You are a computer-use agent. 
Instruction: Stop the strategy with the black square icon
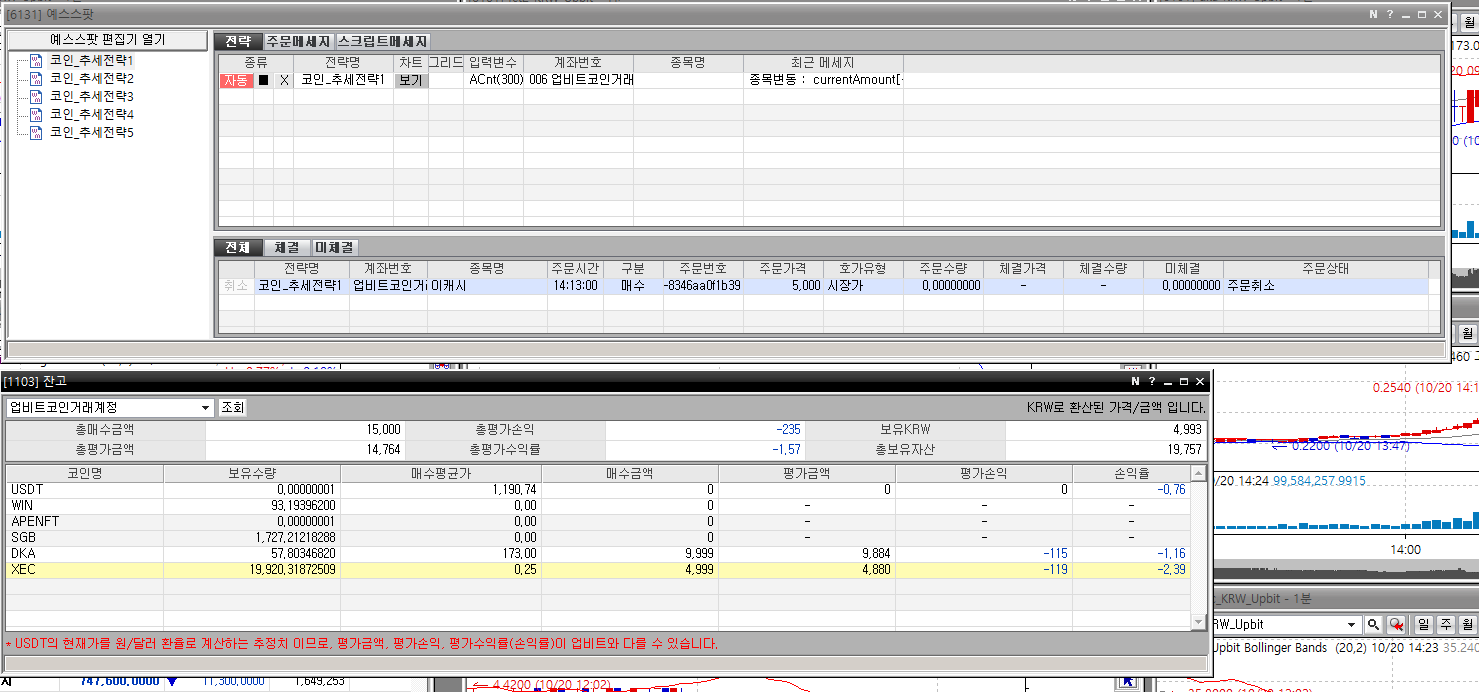tap(263, 80)
